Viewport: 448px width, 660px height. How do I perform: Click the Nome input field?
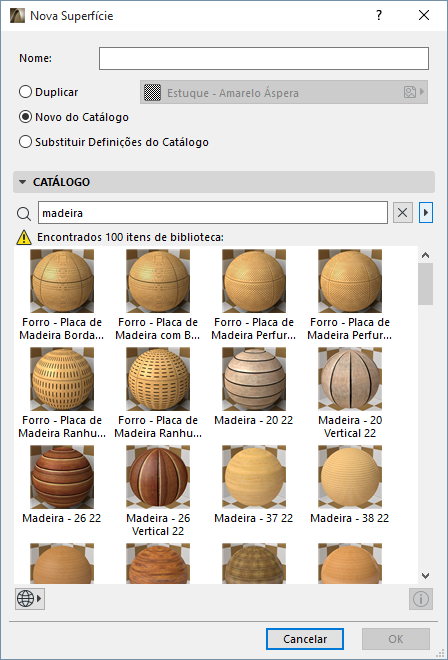(x=264, y=58)
